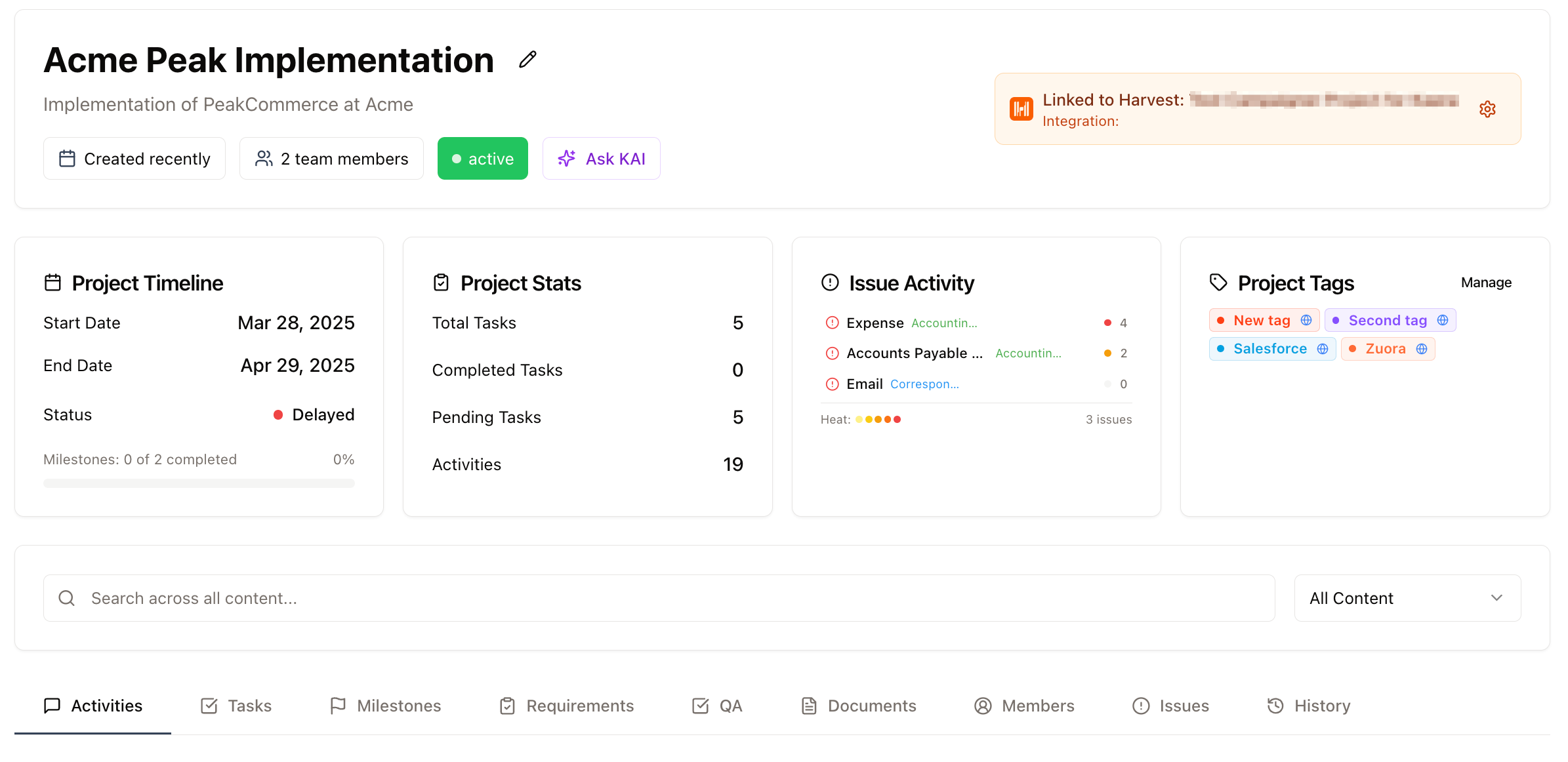1568x762 pixels.
Task: Toggle the green active status badge
Action: [482, 159]
